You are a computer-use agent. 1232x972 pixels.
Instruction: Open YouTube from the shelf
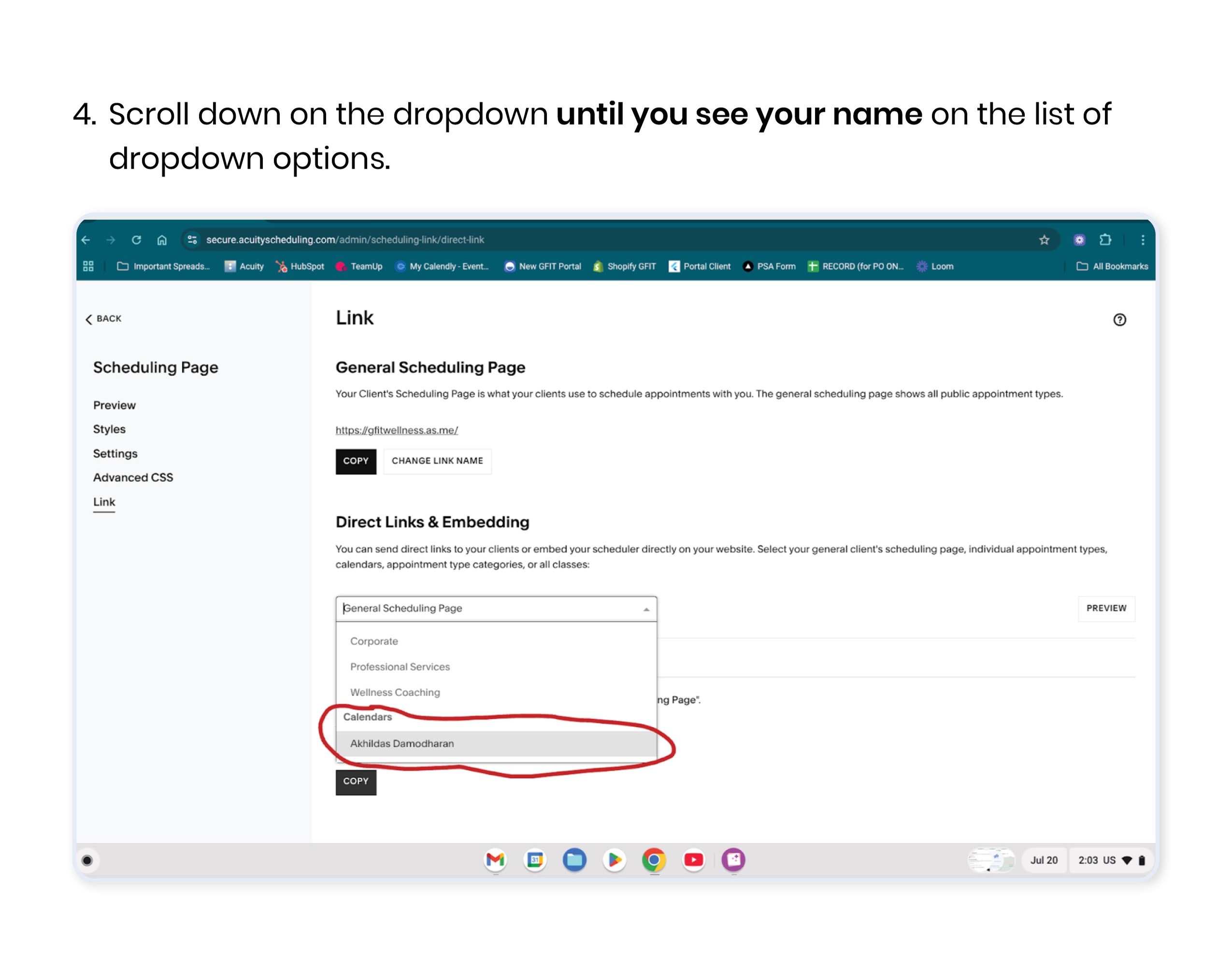tap(693, 860)
